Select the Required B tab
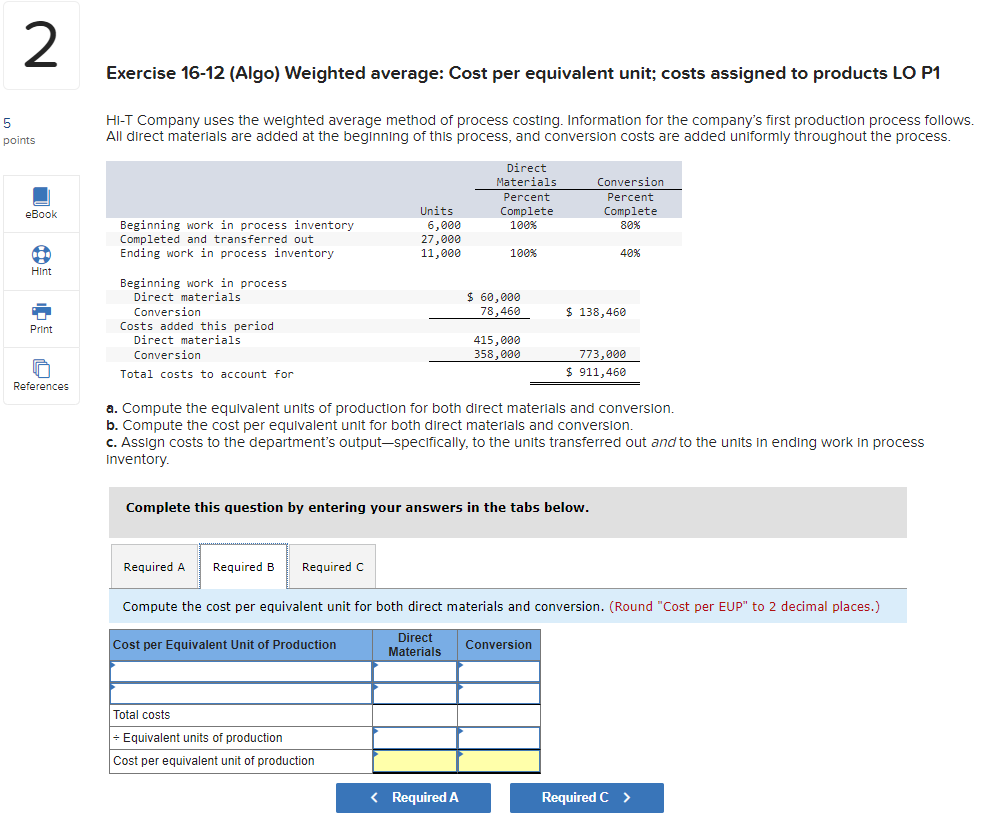This screenshot has height=829, width=984. pyautogui.click(x=243, y=566)
